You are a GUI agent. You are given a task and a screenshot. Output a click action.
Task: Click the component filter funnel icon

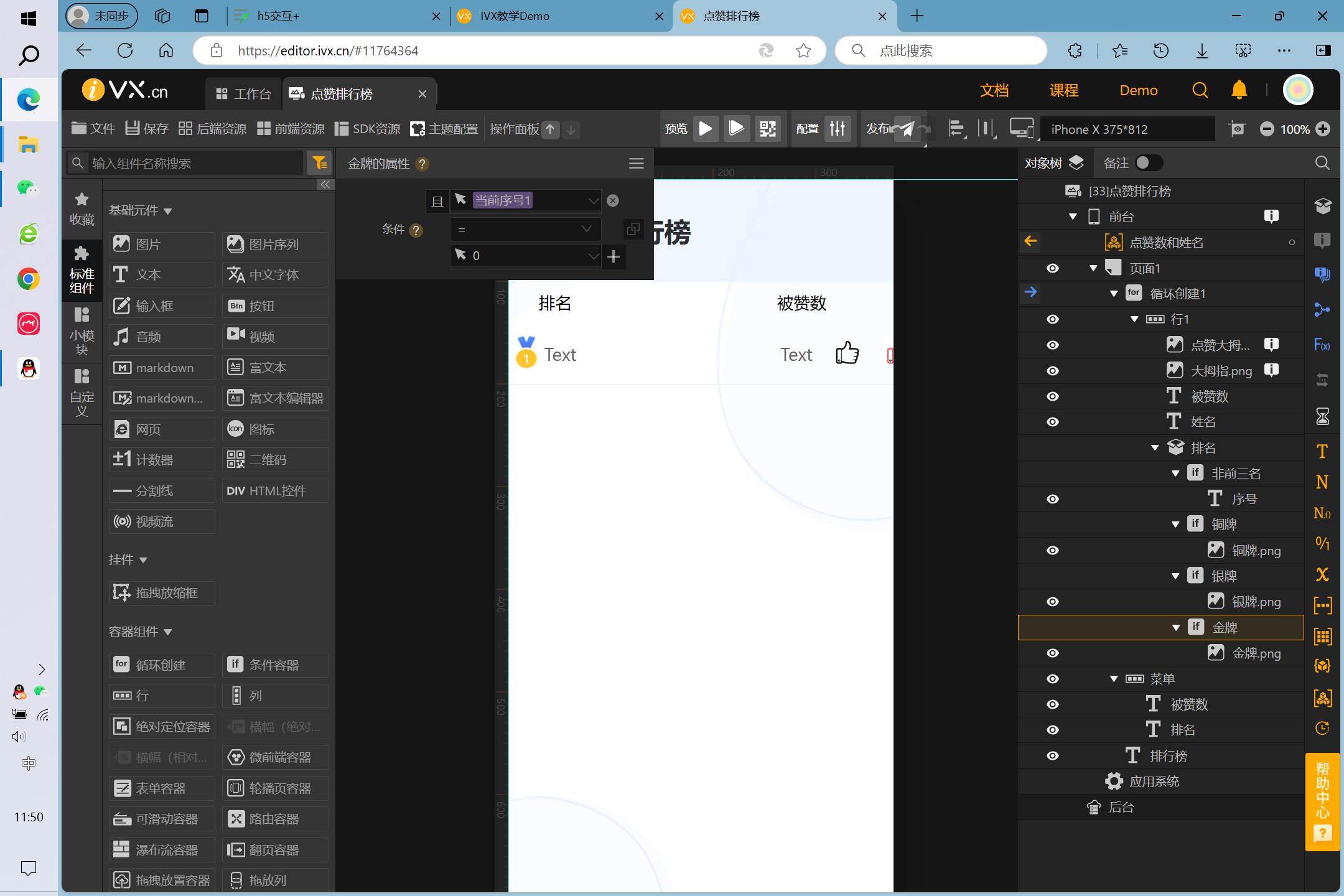tap(319, 163)
